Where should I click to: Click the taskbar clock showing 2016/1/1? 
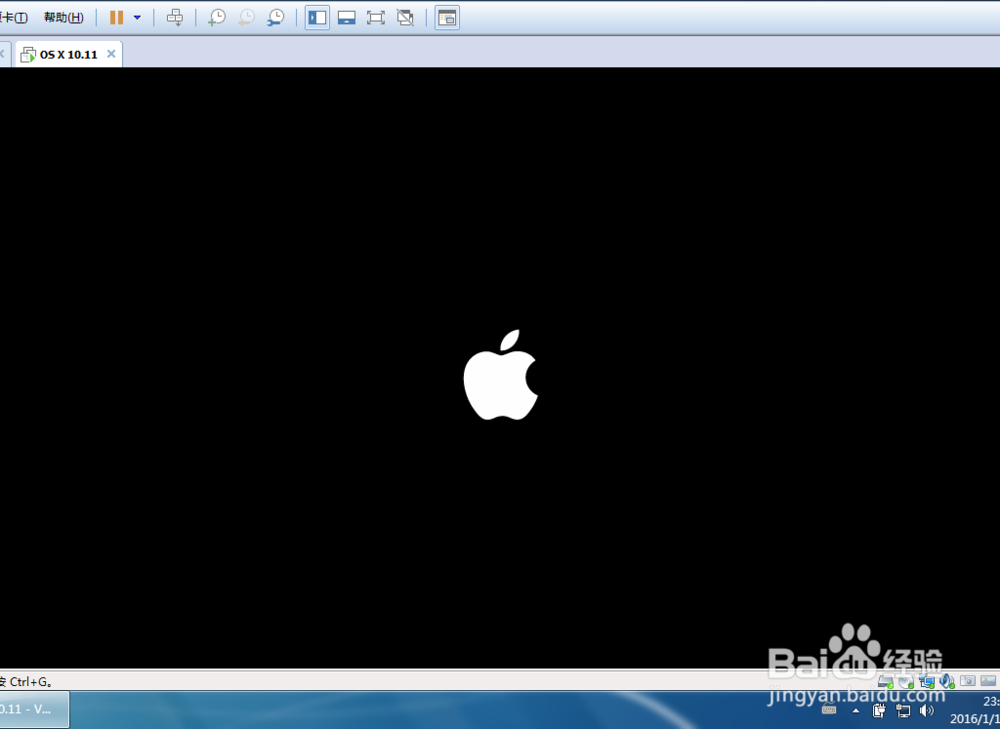coord(975,710)
